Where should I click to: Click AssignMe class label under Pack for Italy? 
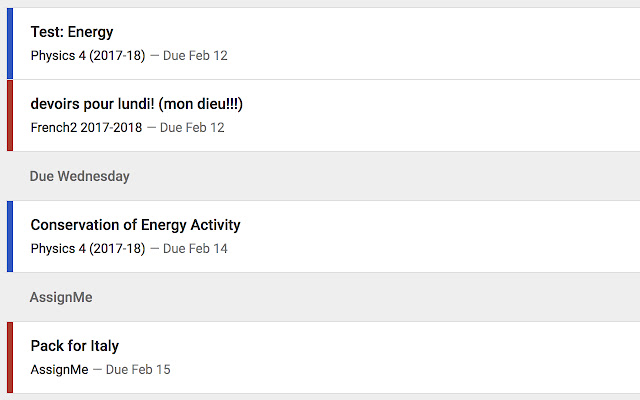(x=59, y=370)
